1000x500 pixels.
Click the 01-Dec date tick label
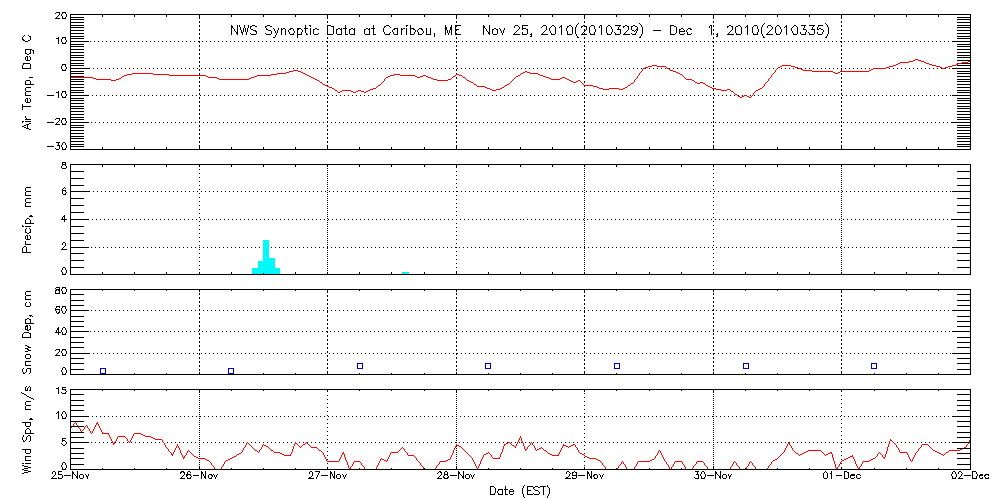(841, 478)
